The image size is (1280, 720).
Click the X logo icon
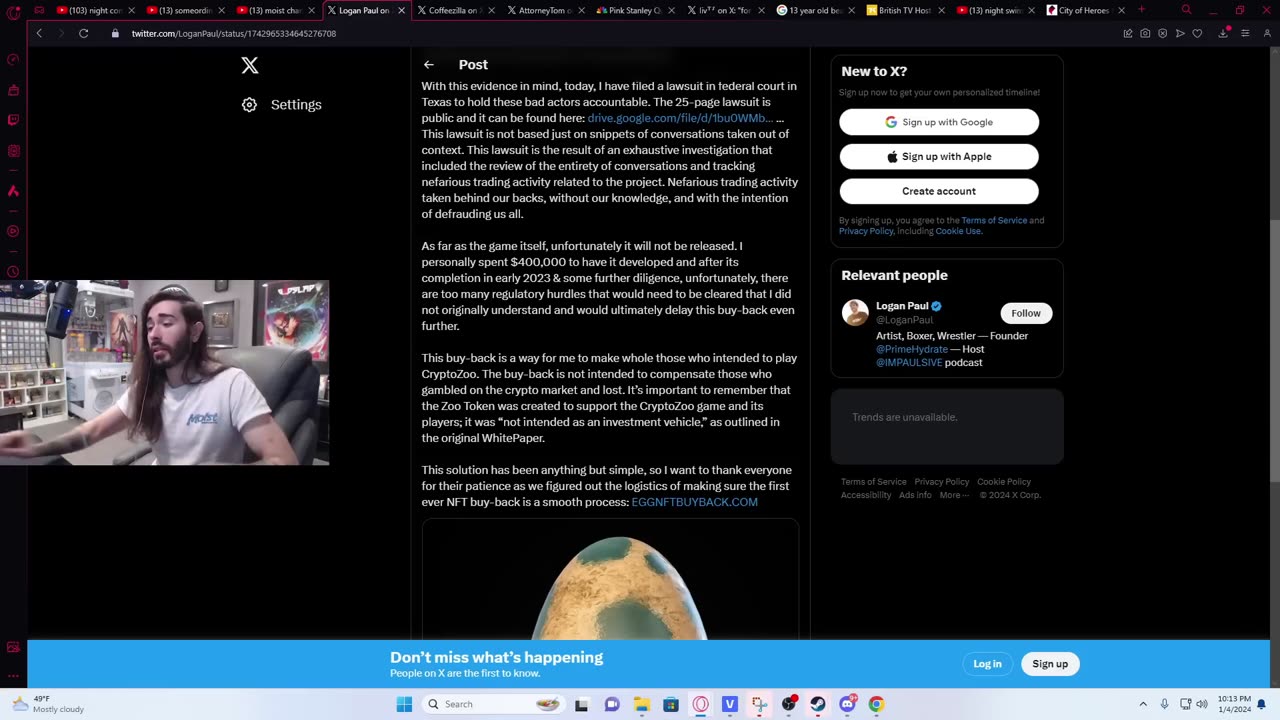[x=250, y=65]
